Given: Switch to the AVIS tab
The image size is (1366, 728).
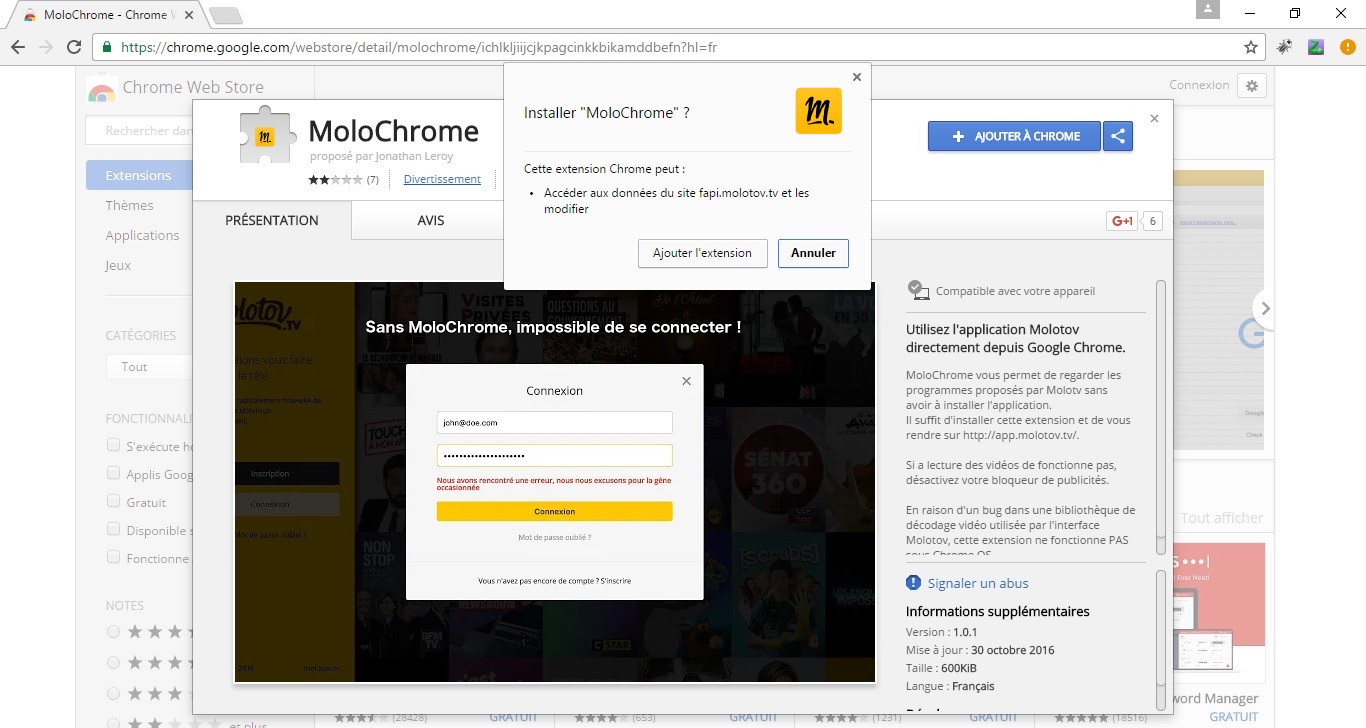Looking at the screenshot, I should point(431,221).
